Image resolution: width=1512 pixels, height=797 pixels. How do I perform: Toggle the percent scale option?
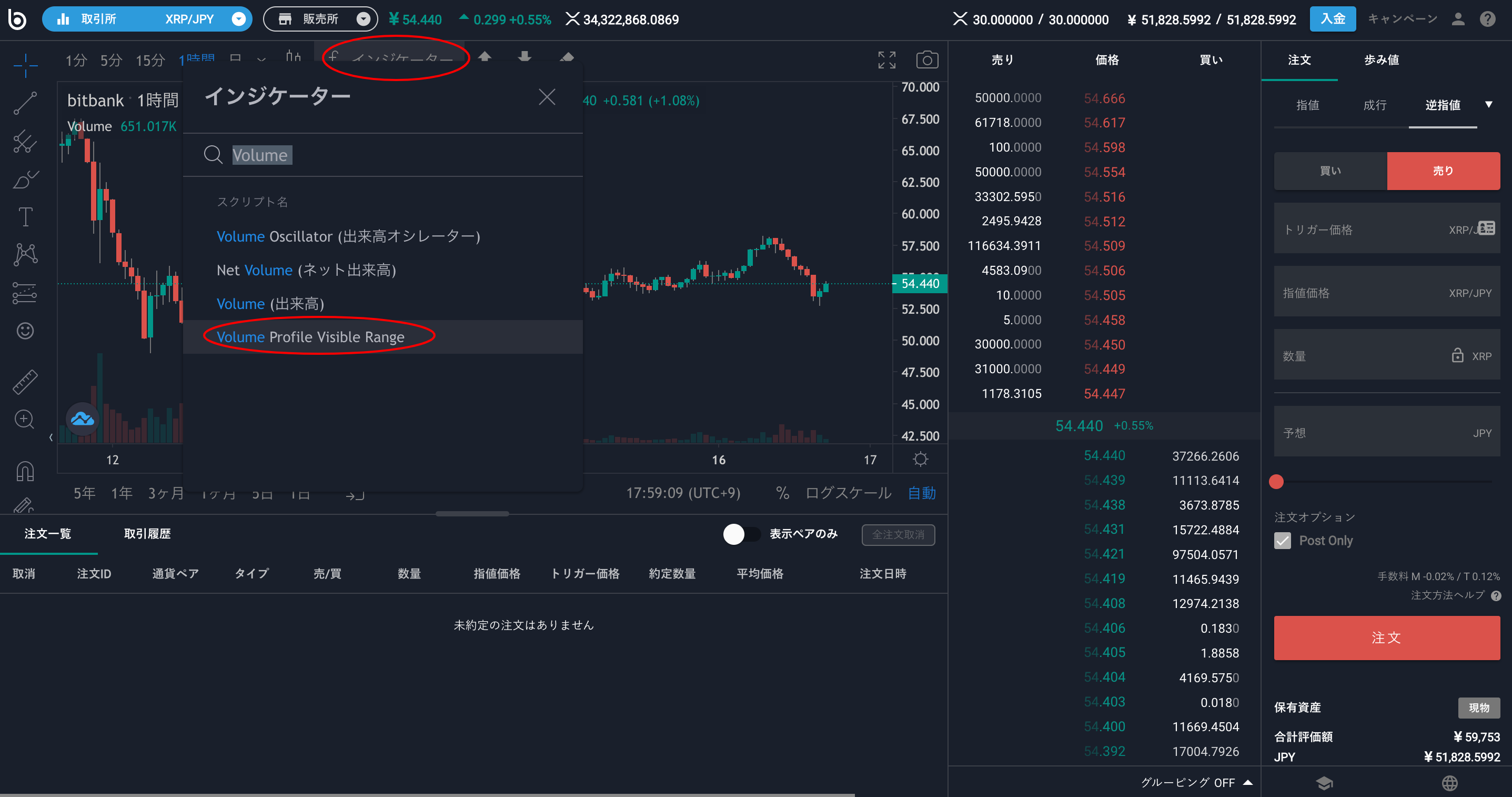pos(782,493)
